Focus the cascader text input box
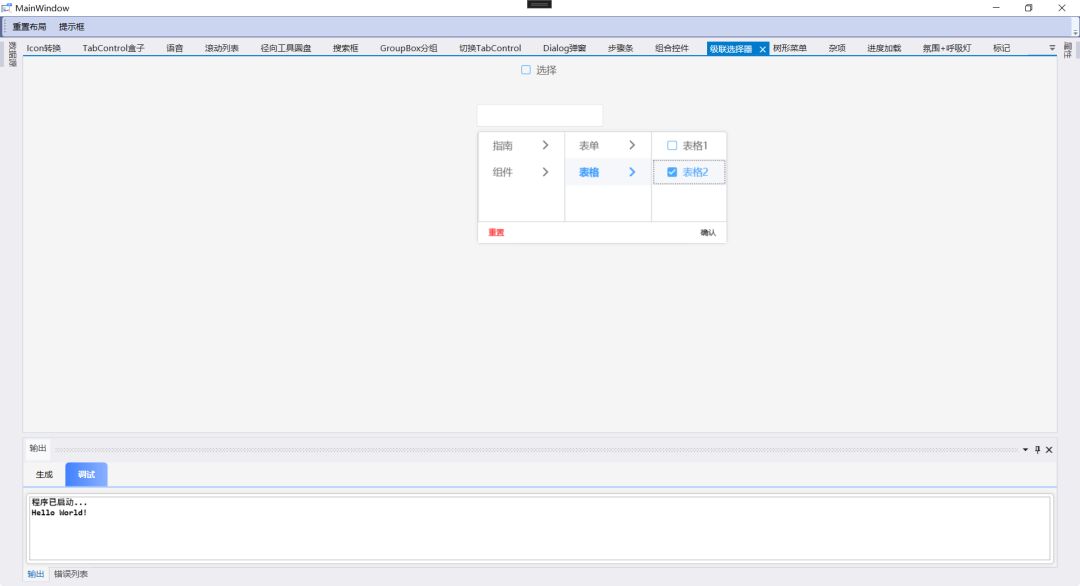 pos(540,115)
